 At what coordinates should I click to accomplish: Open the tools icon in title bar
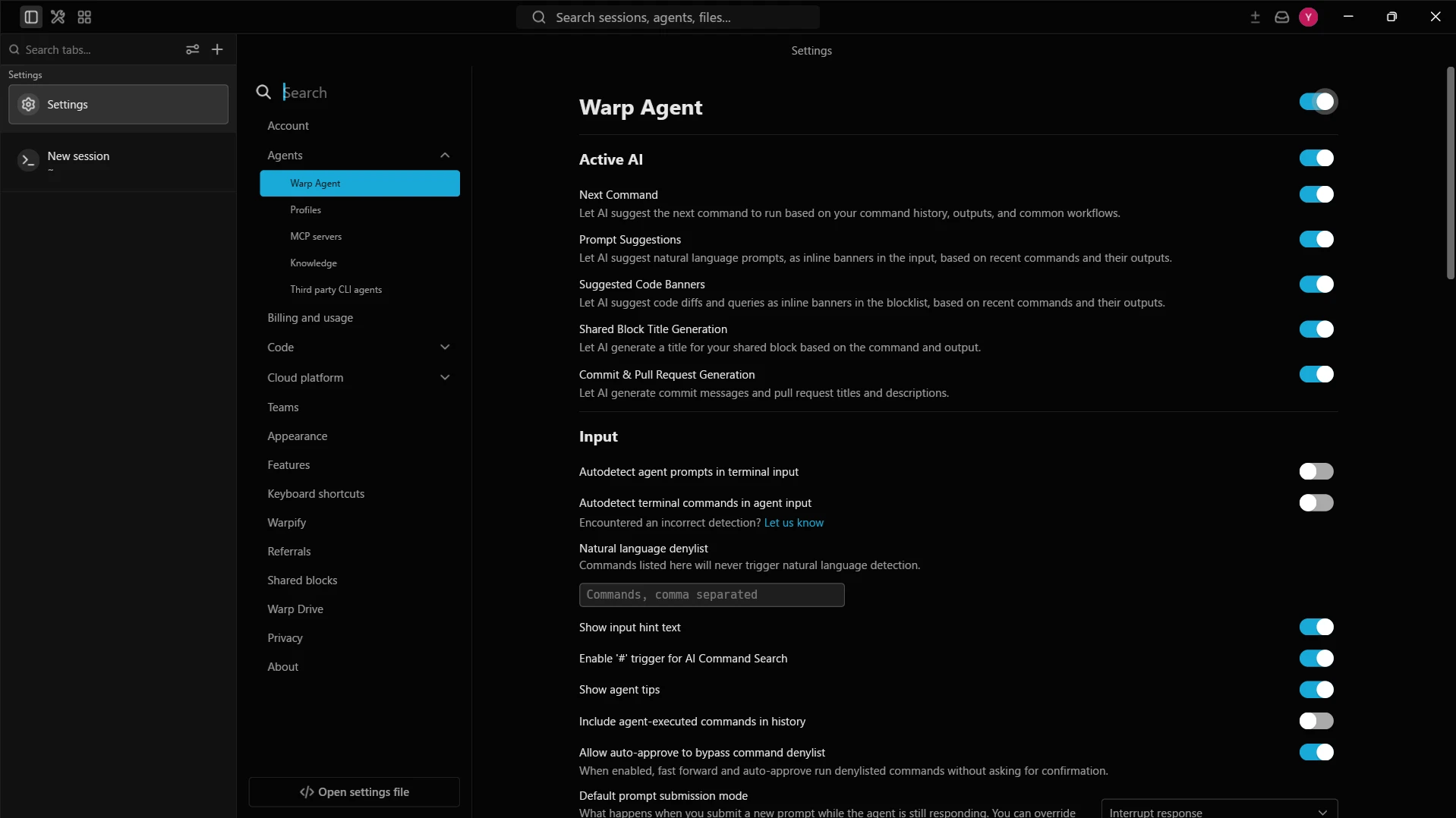(x=58, y=17)
